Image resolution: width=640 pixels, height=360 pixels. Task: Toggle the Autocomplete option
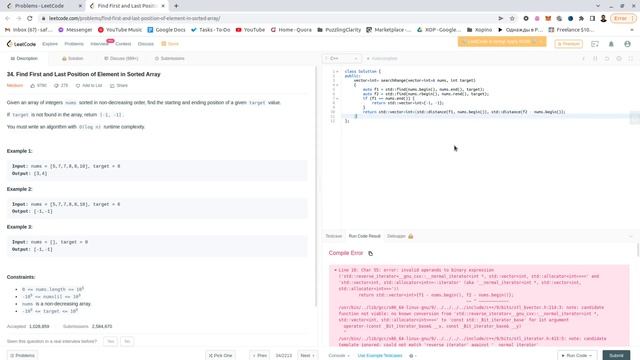(382, 59)
